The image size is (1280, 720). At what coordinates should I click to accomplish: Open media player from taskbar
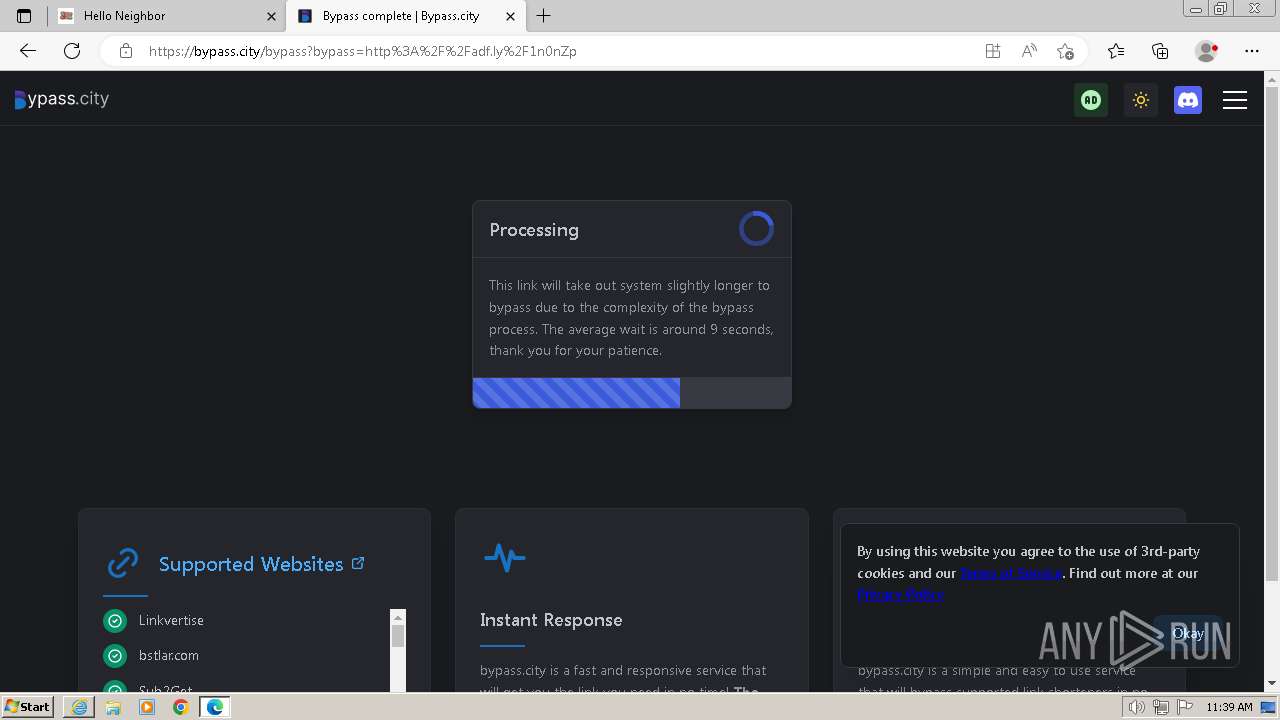point(147,707)
